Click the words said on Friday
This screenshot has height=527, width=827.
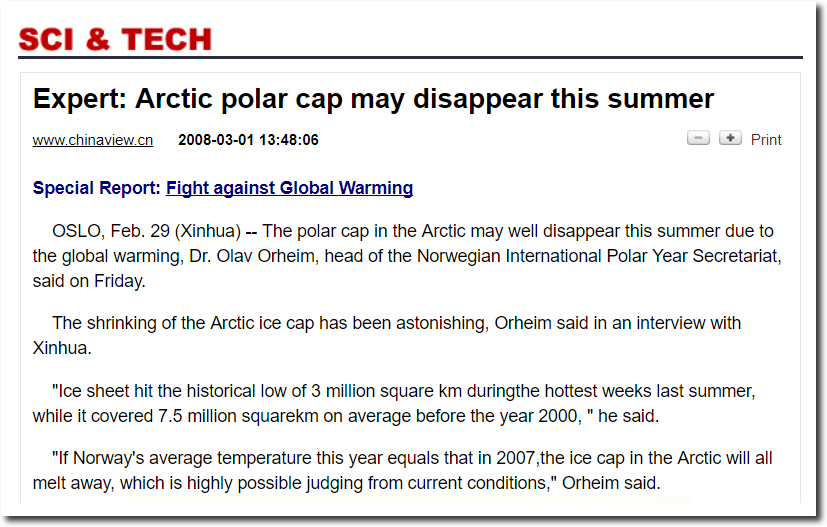[x=89, y=281]
